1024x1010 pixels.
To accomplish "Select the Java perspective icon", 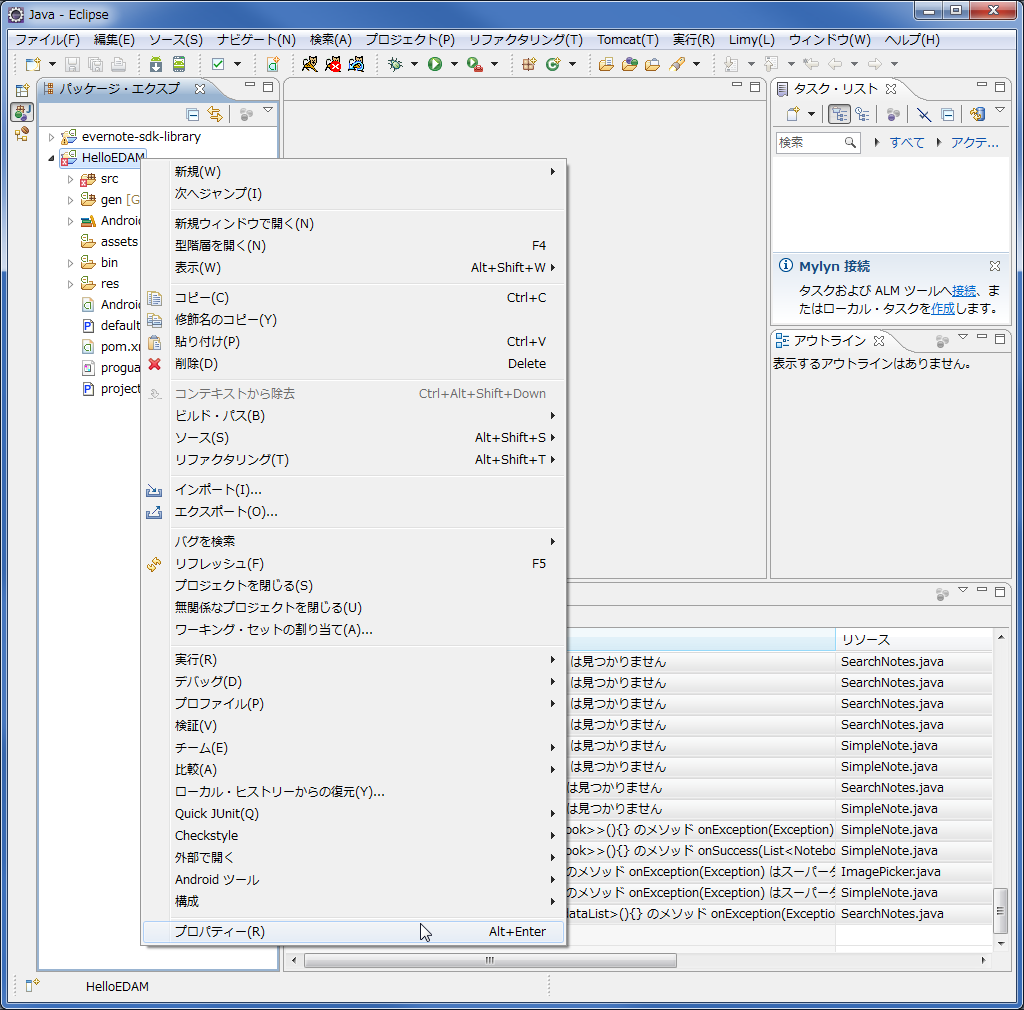I will click(x=22, y=112).
